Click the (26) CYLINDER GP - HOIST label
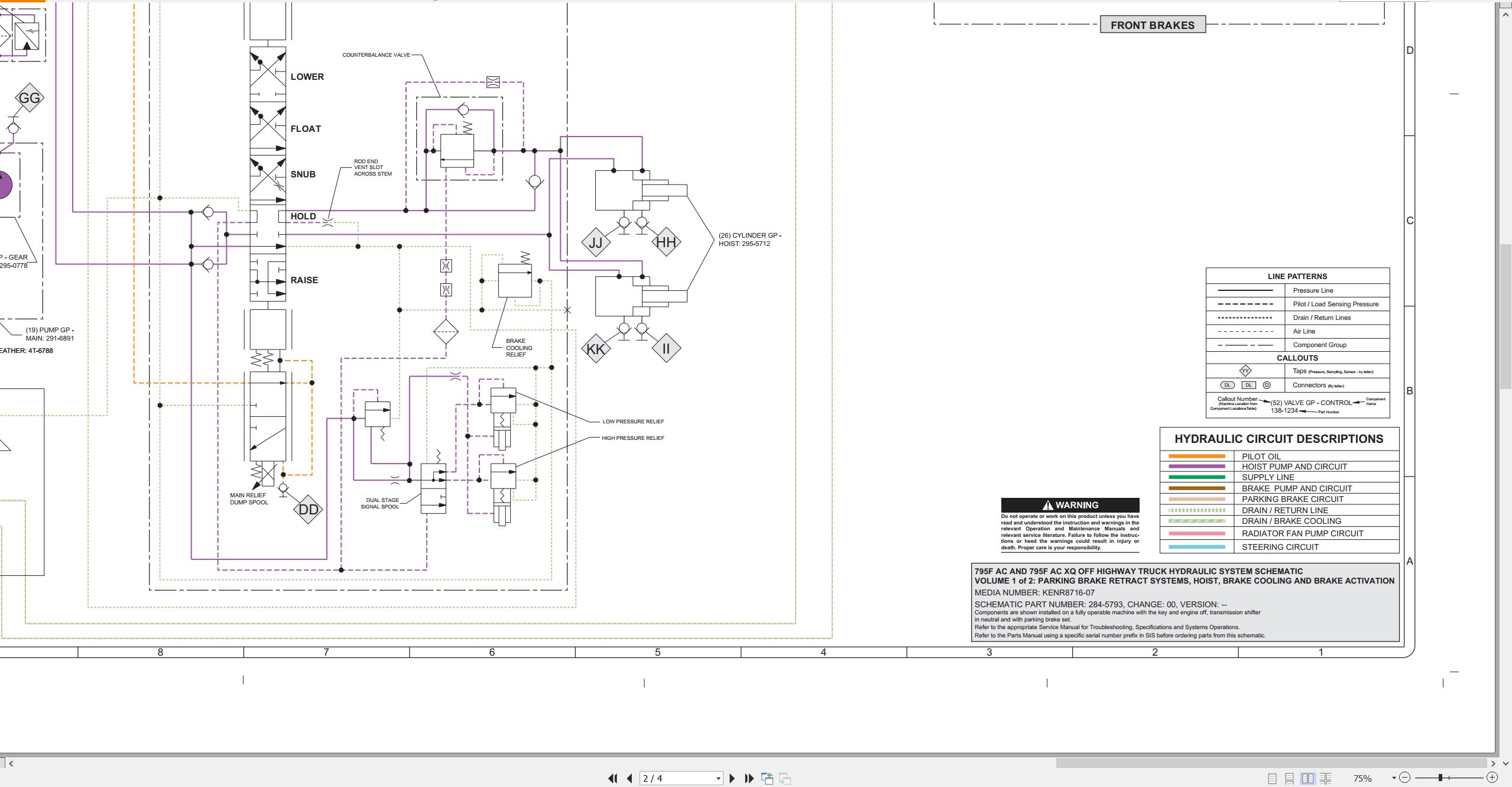Screen dimensions: 1512x787 pos(750,239)
